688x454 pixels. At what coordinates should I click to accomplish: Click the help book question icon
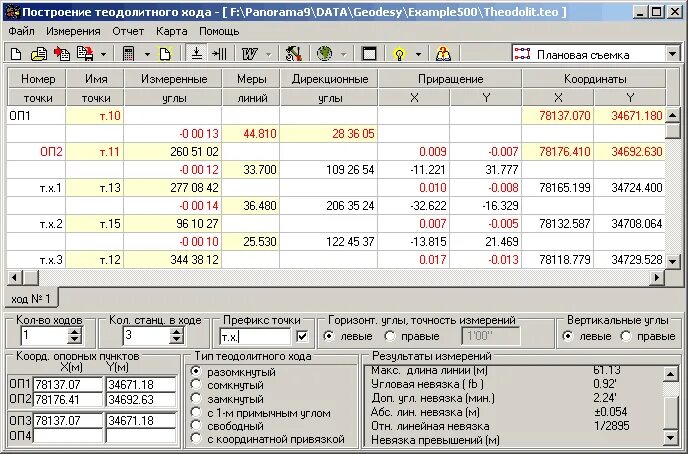(x=443, y=54)
